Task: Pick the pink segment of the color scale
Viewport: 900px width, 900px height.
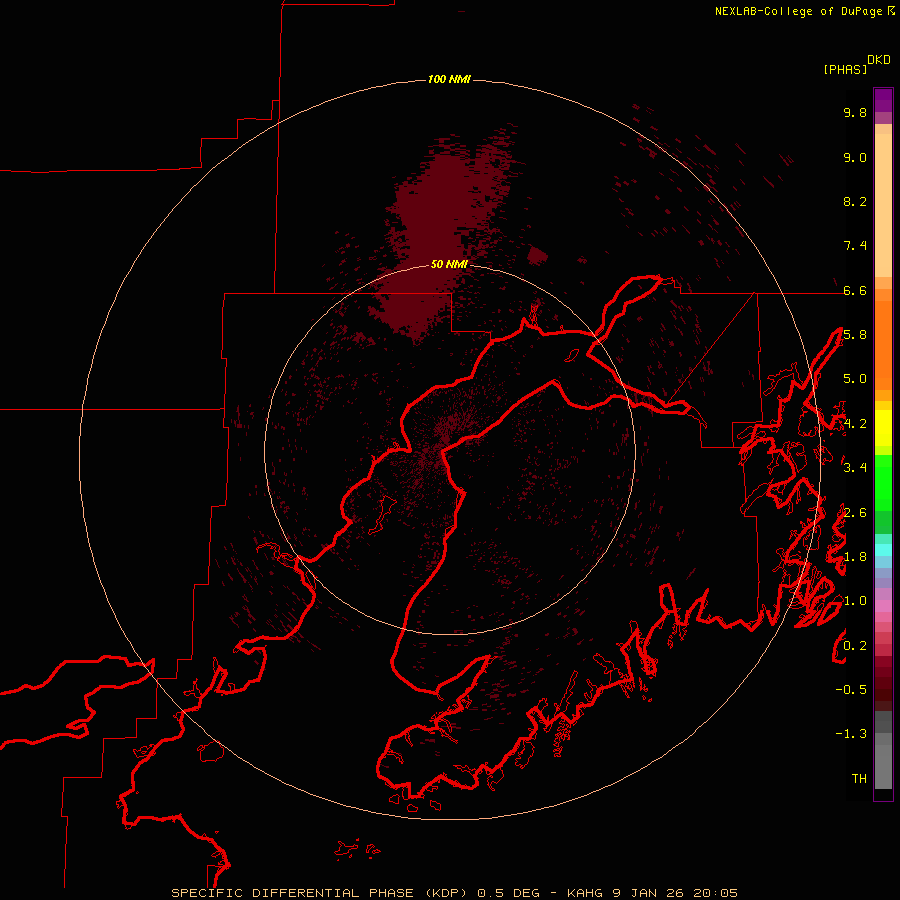Action: click(x=883, y=606)
